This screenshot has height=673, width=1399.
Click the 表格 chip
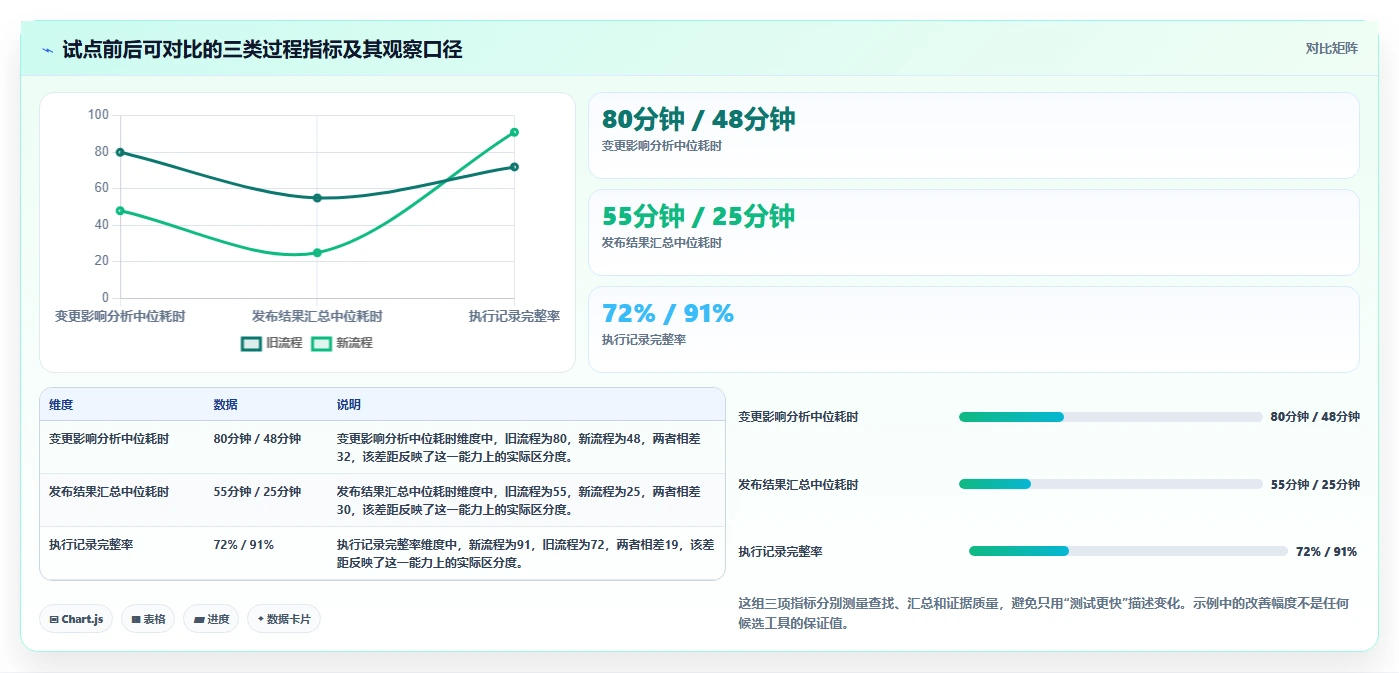(x=148, y=619)
